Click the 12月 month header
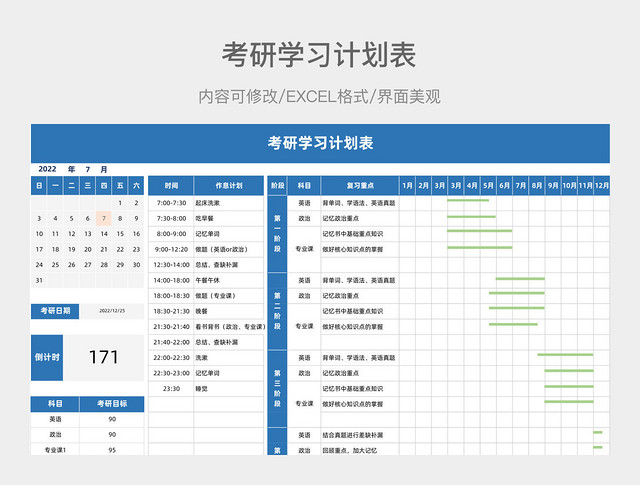The image size is (640, 485). tap(602, 186)
